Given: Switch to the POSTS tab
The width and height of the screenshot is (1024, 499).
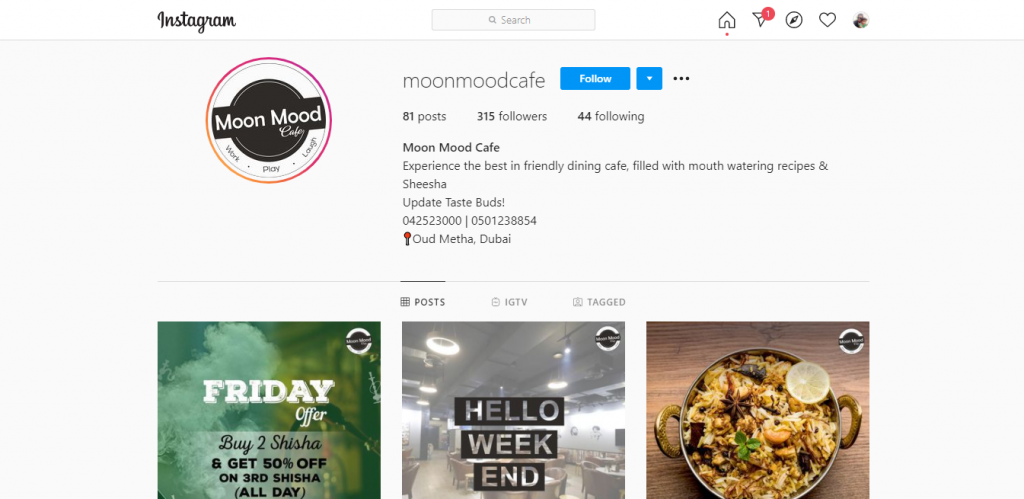Looking at the screenshot, I should [423, 302].
